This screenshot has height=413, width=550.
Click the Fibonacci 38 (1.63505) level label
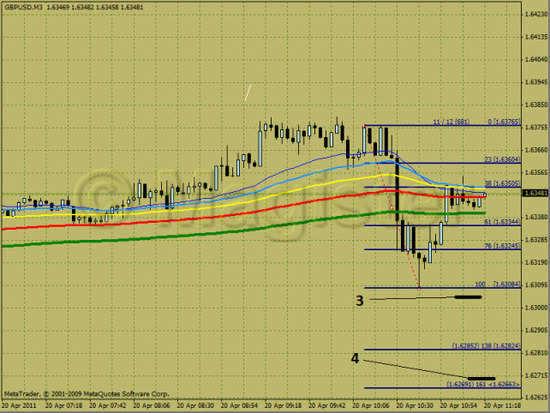503,183
